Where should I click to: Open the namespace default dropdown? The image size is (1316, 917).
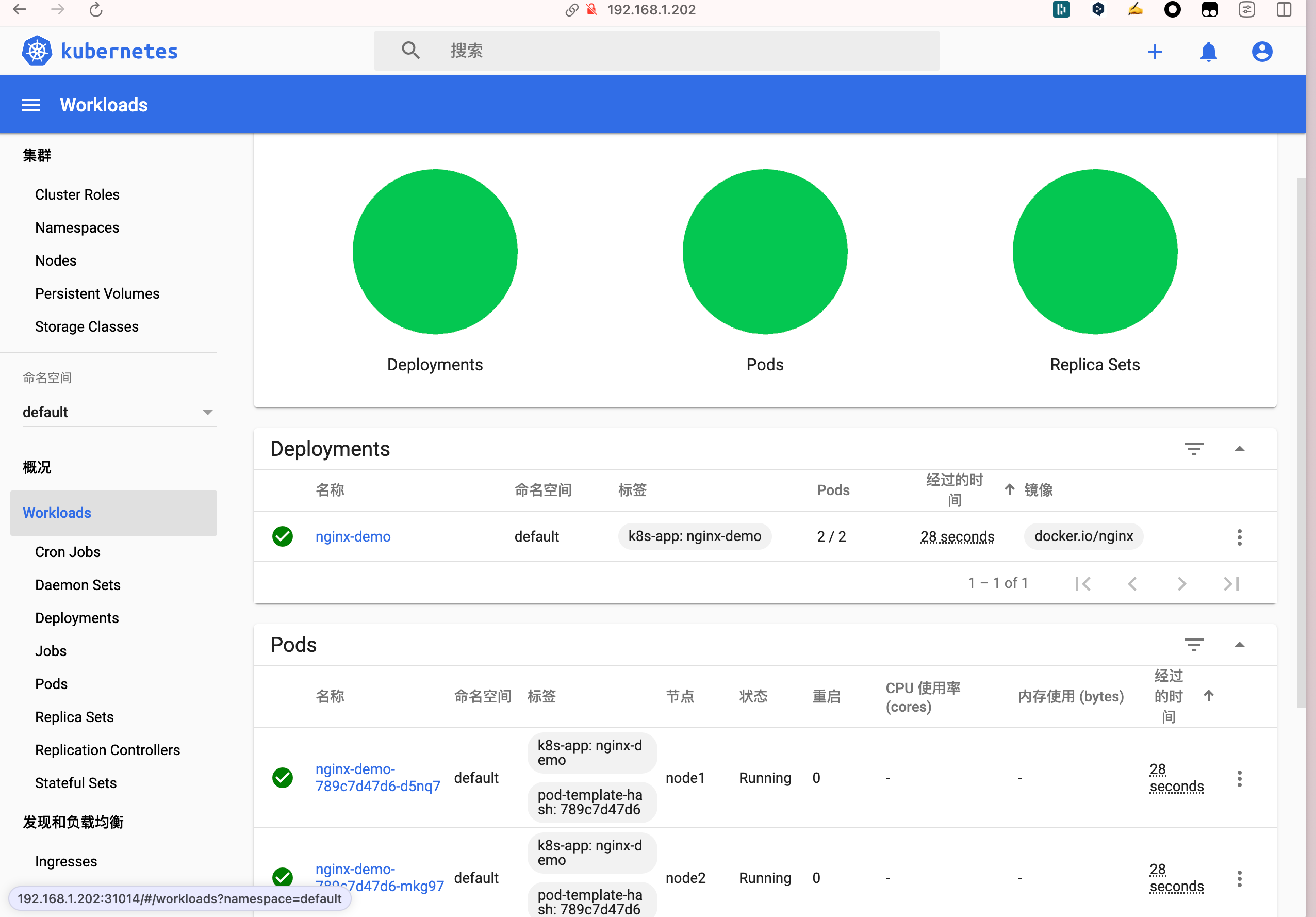pyautogui.click(x=119, y=412)
